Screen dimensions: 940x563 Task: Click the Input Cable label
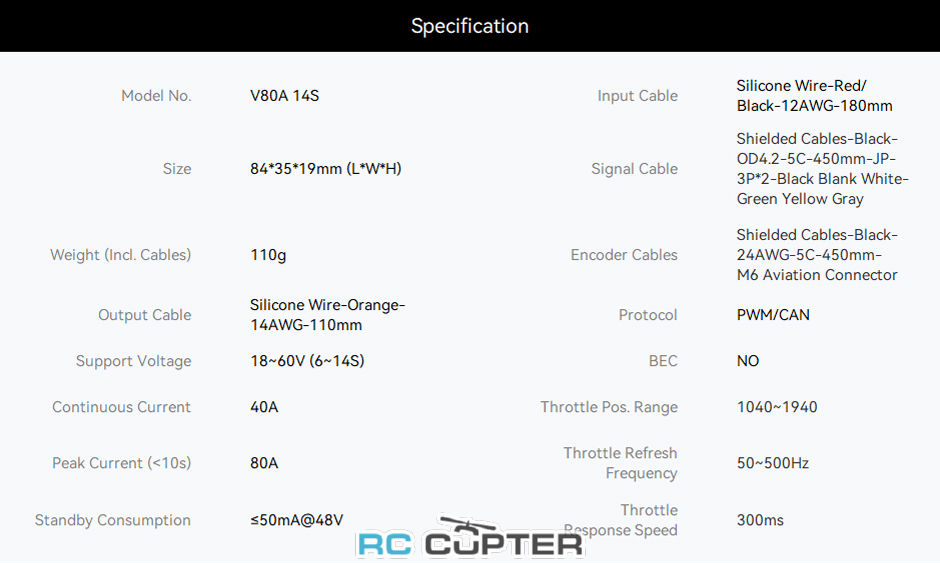(x=637, y=96)
